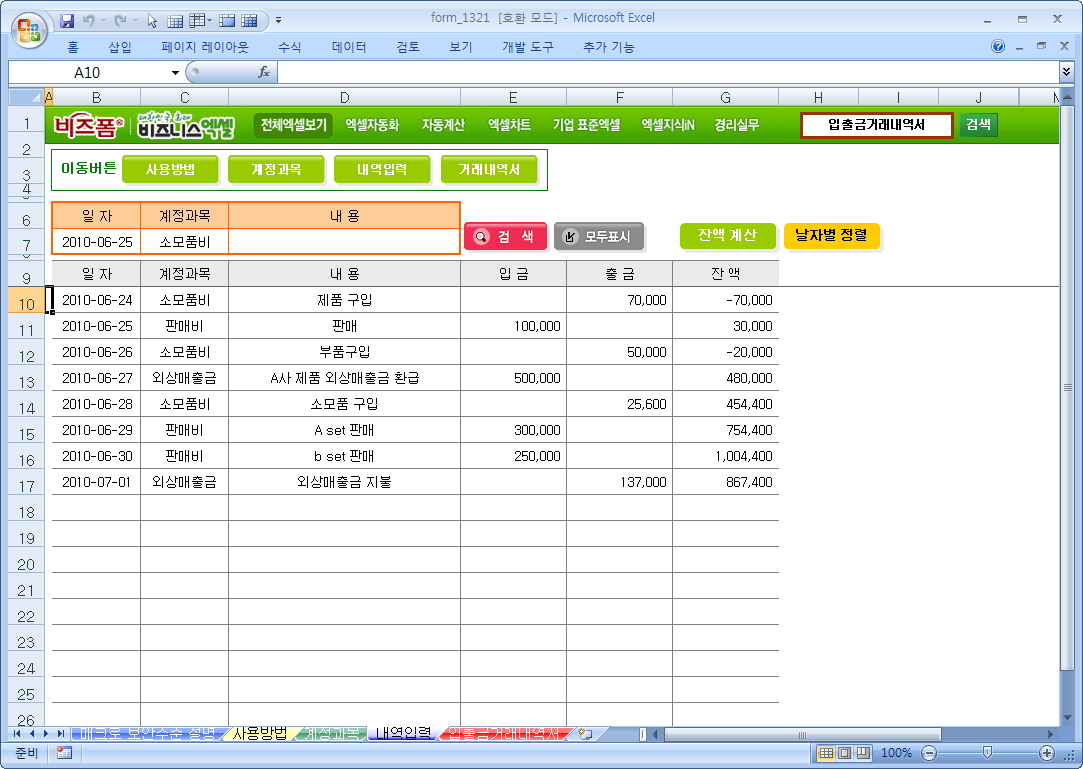
Task: Click the zoom slider handle
Action: pos(987,753)
